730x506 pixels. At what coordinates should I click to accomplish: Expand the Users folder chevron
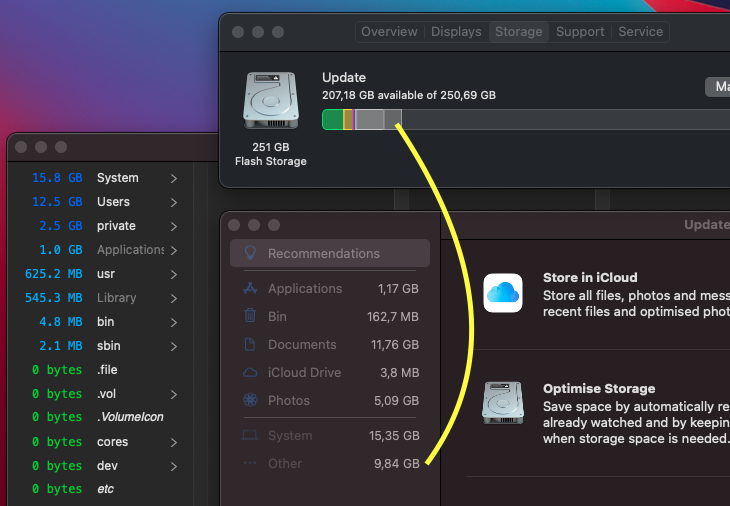(x=174, y=202)
